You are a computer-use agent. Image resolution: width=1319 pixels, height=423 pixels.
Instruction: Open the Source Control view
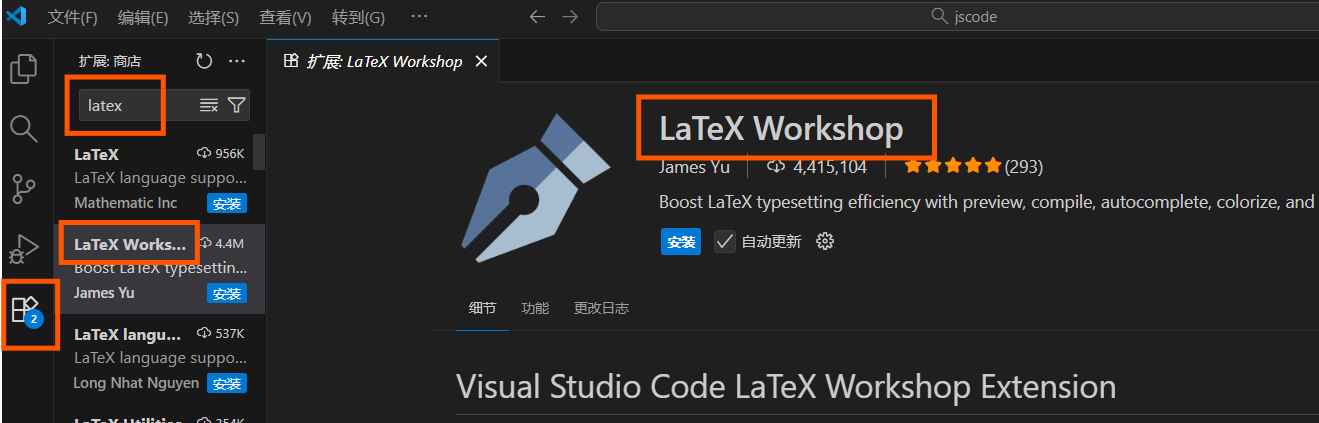pyautogui.click(x=23, y=187)
